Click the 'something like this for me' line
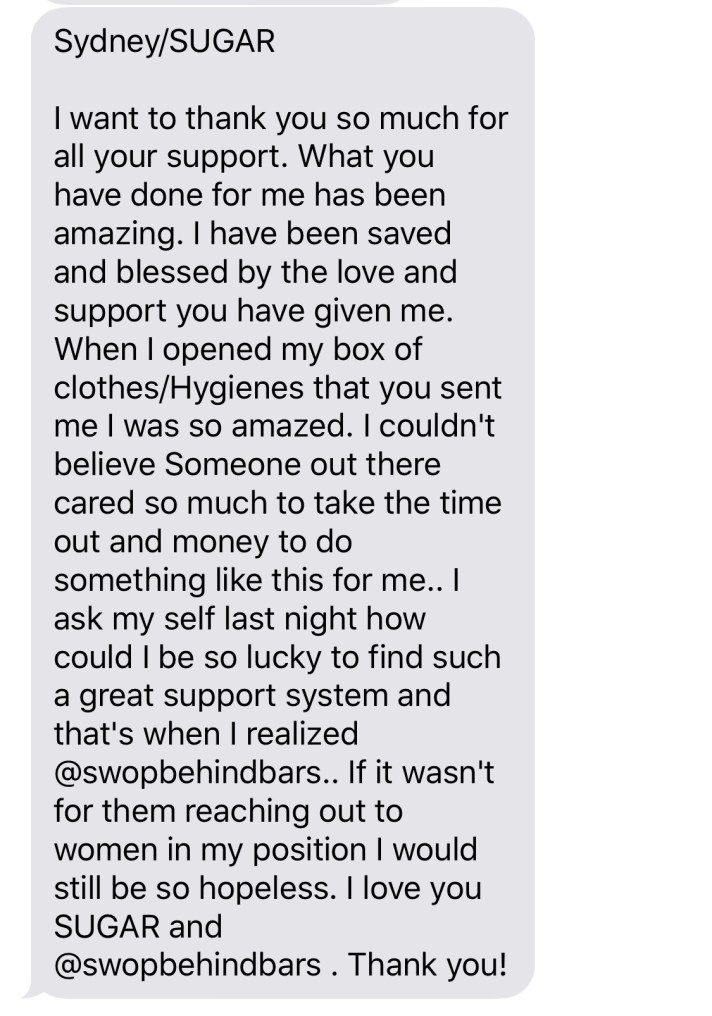 click(257, 581)
